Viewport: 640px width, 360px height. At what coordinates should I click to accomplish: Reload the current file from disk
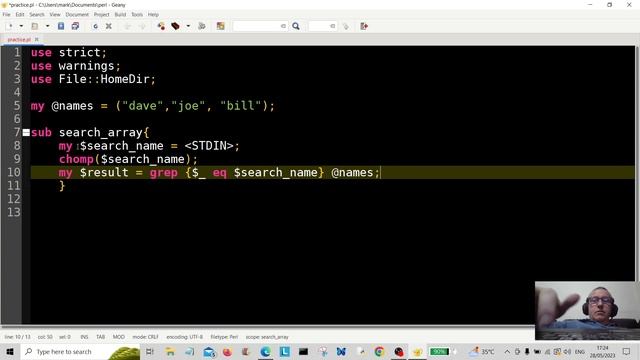tap(95, 26)
